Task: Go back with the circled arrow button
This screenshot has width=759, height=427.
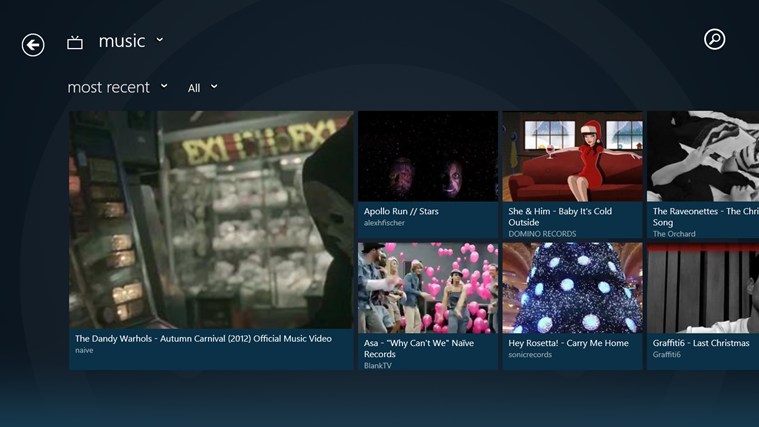Action: click(x=33, y=45)
